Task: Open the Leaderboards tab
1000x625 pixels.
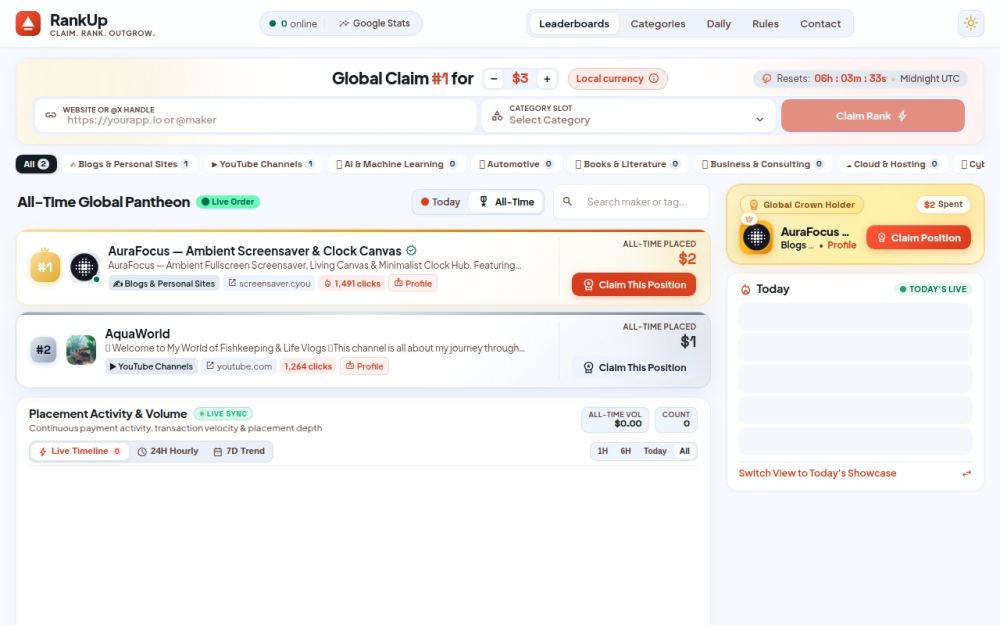Action: point(574,24)
